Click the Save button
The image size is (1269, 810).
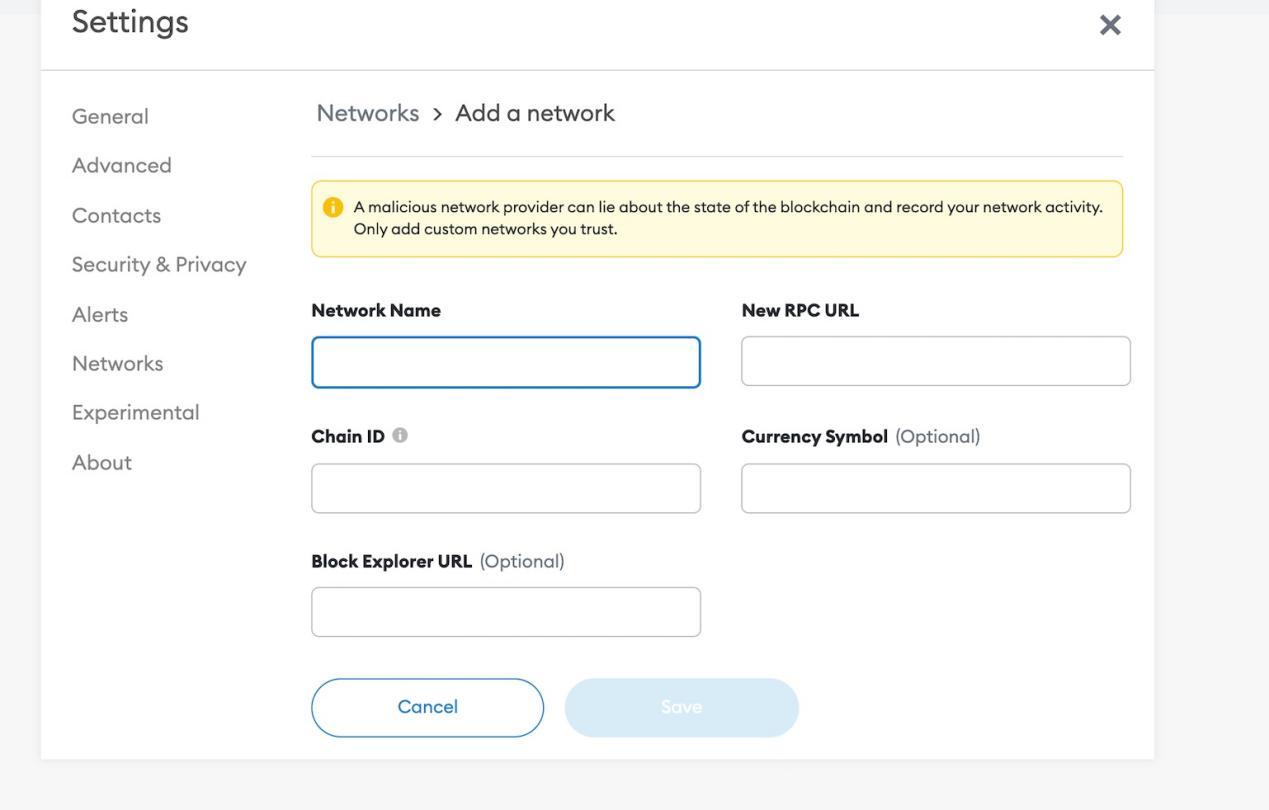click(681, 708)
